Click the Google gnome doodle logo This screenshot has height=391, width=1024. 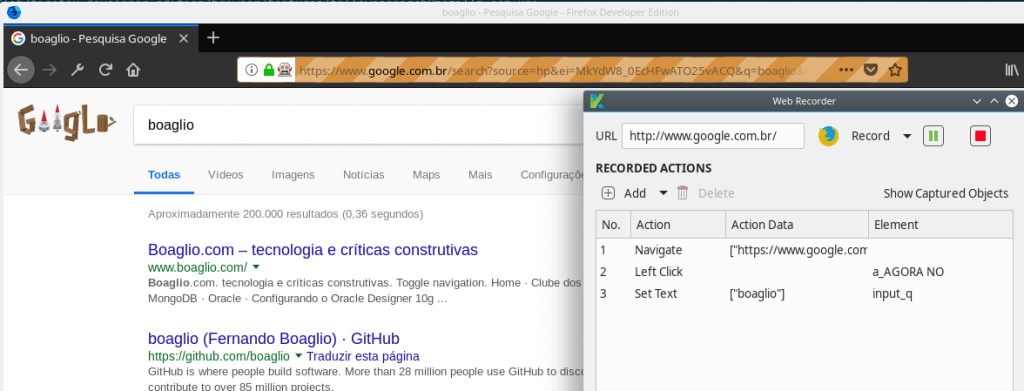(66, 122)
